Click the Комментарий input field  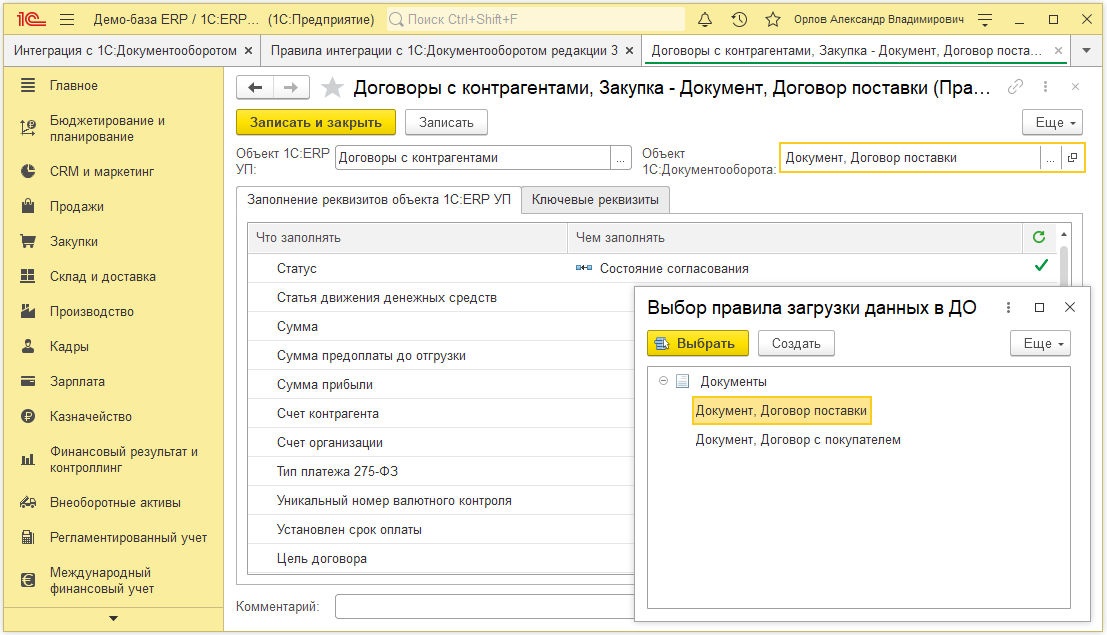(480, 607)
